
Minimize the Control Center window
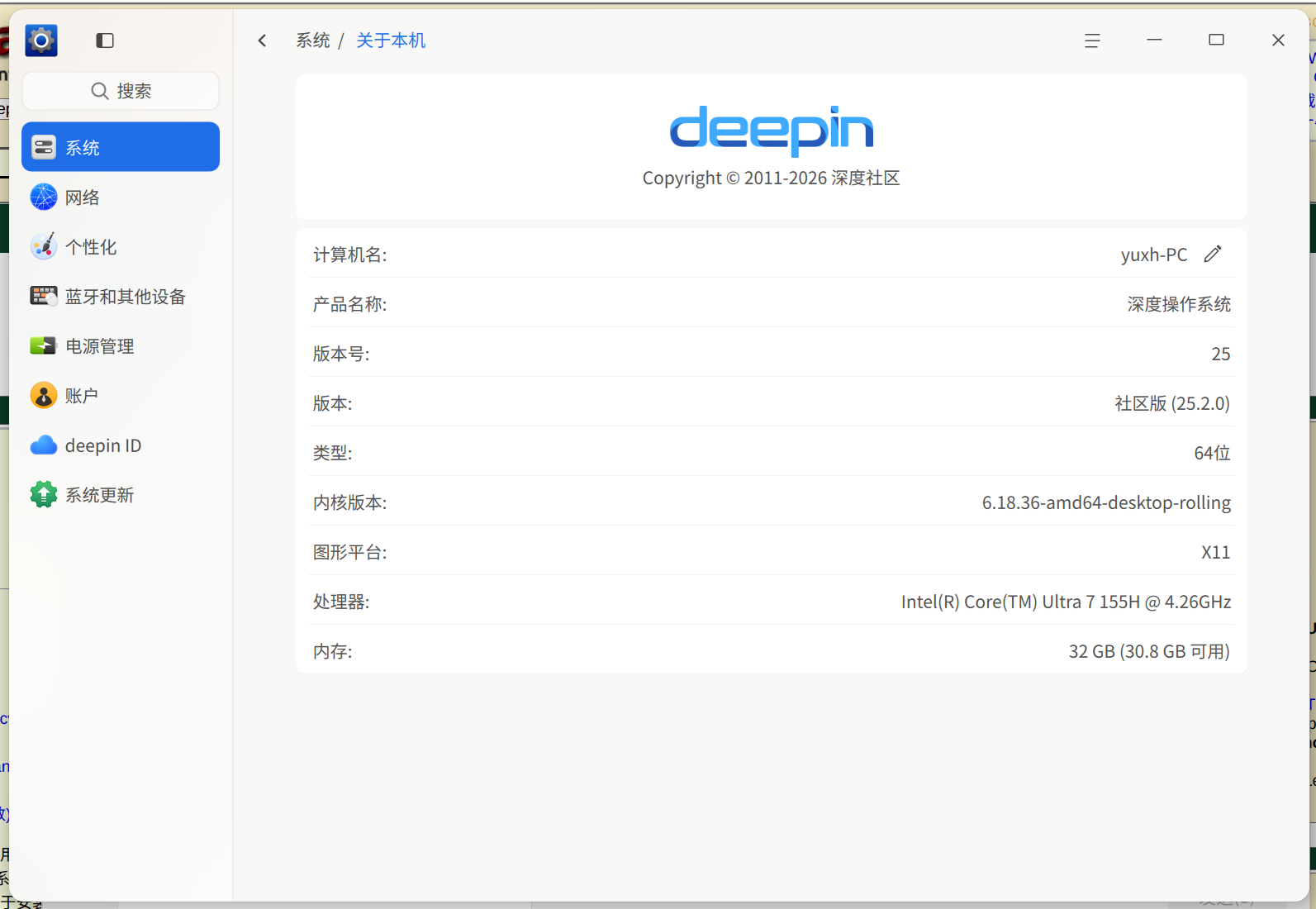1154,40
